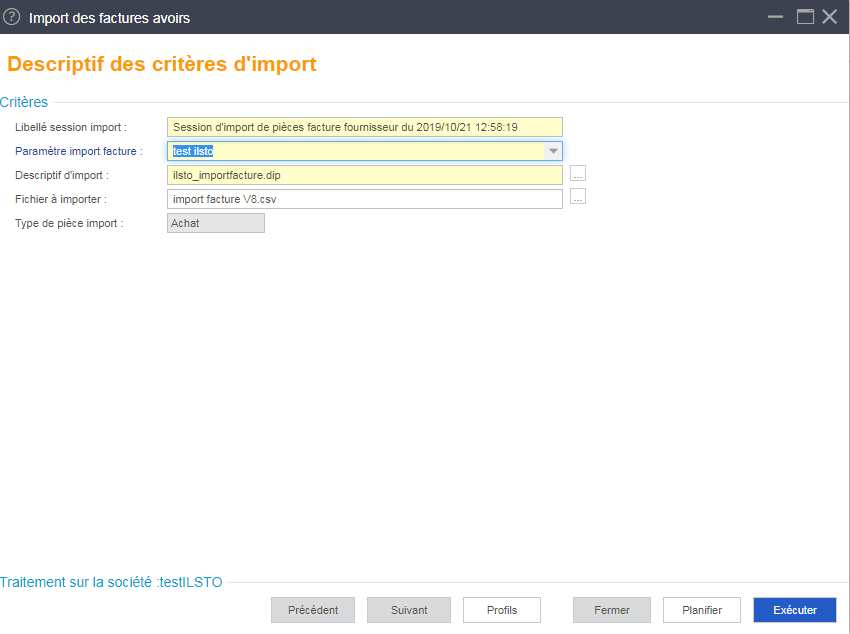Maximize the Import des factures avoirs window
This screenshot has height=634, width=850.
805,17
